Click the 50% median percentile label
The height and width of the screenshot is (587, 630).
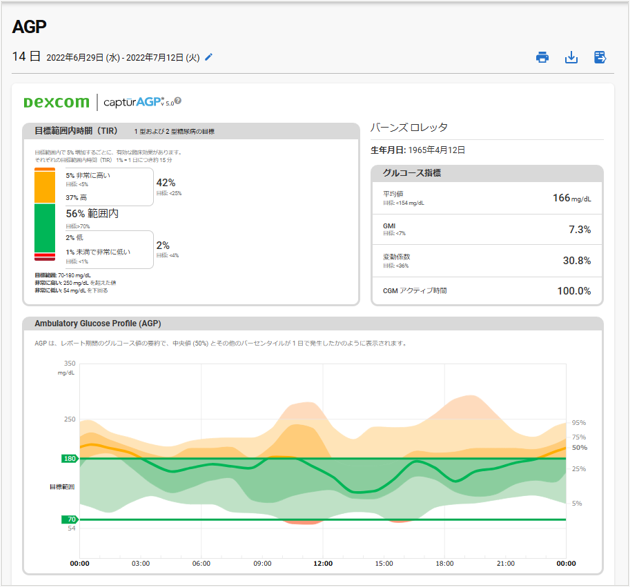click(x=579, y=448)
